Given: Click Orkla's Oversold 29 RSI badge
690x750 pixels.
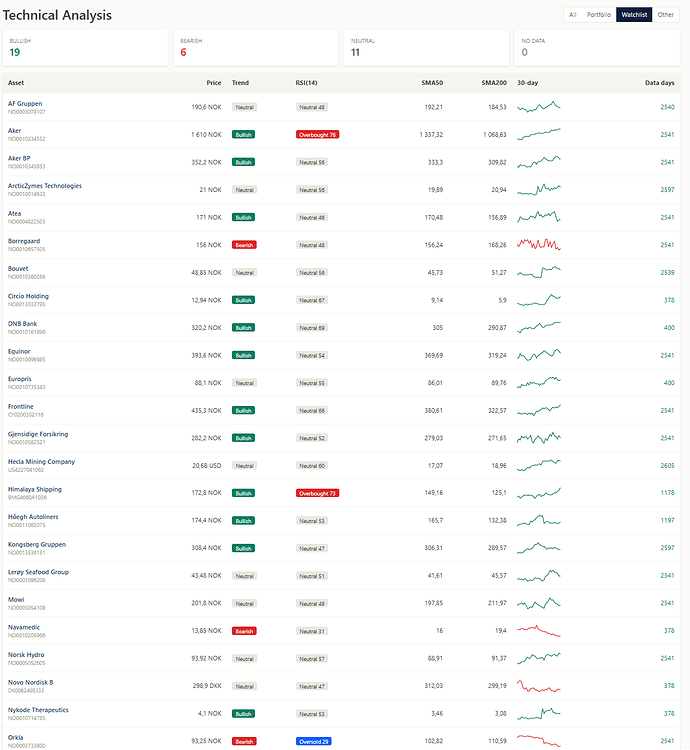Looking at the screenshot, I should 314,741.
